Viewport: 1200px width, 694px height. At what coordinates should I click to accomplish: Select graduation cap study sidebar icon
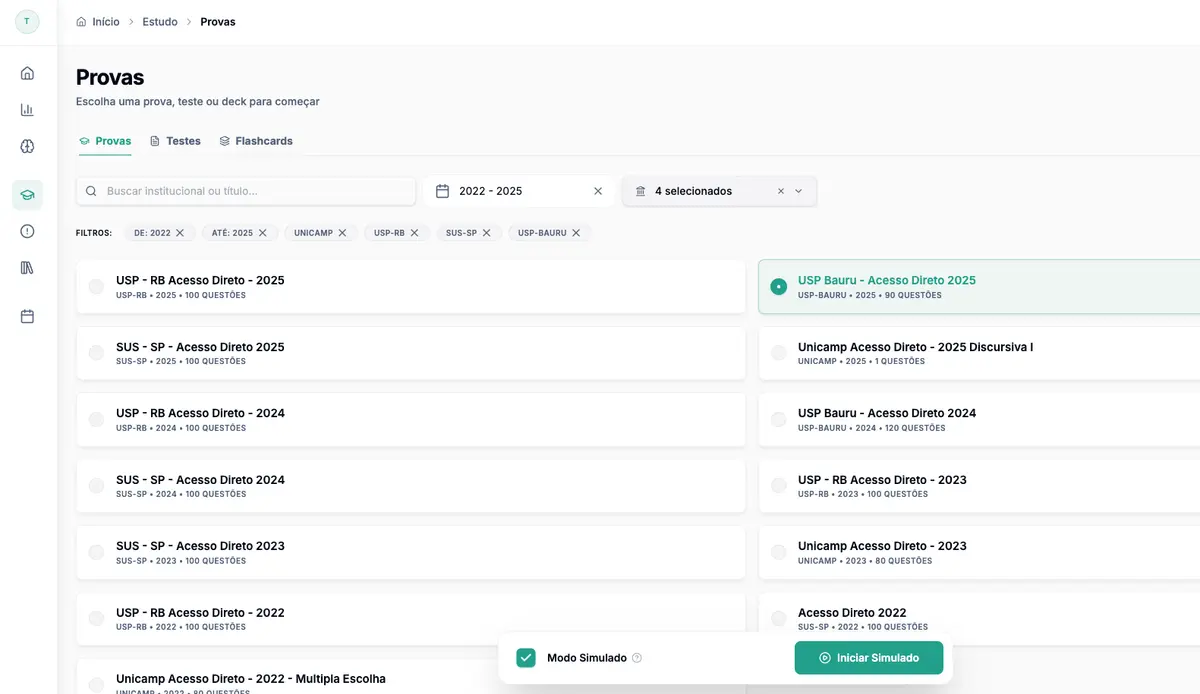tap(27, 195)
